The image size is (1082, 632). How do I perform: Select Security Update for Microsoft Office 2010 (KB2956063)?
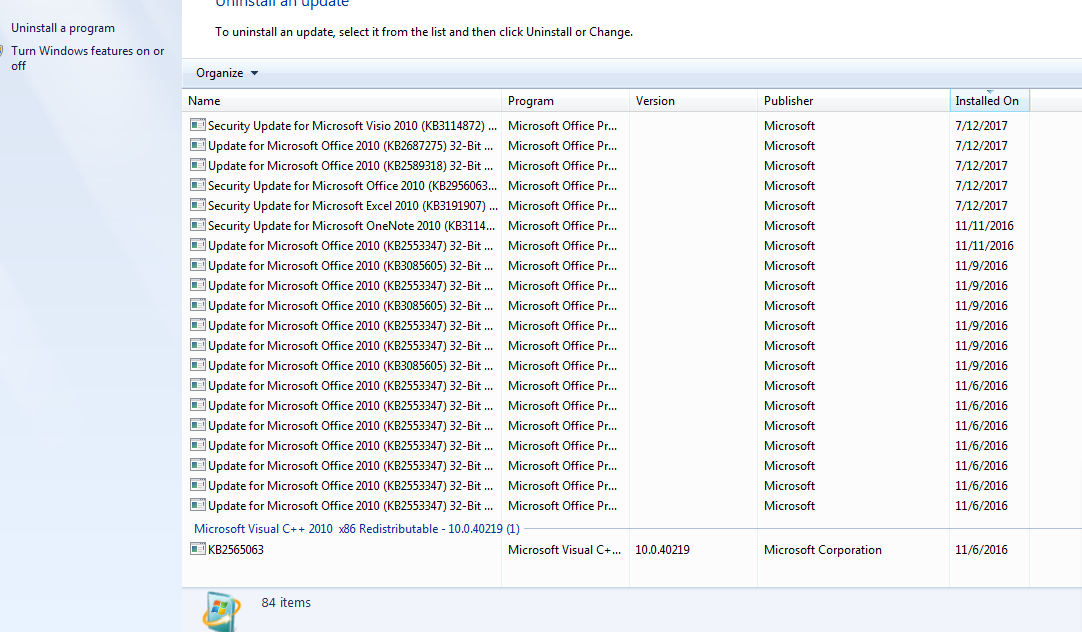pyautogui.click(x=352, y=186)
